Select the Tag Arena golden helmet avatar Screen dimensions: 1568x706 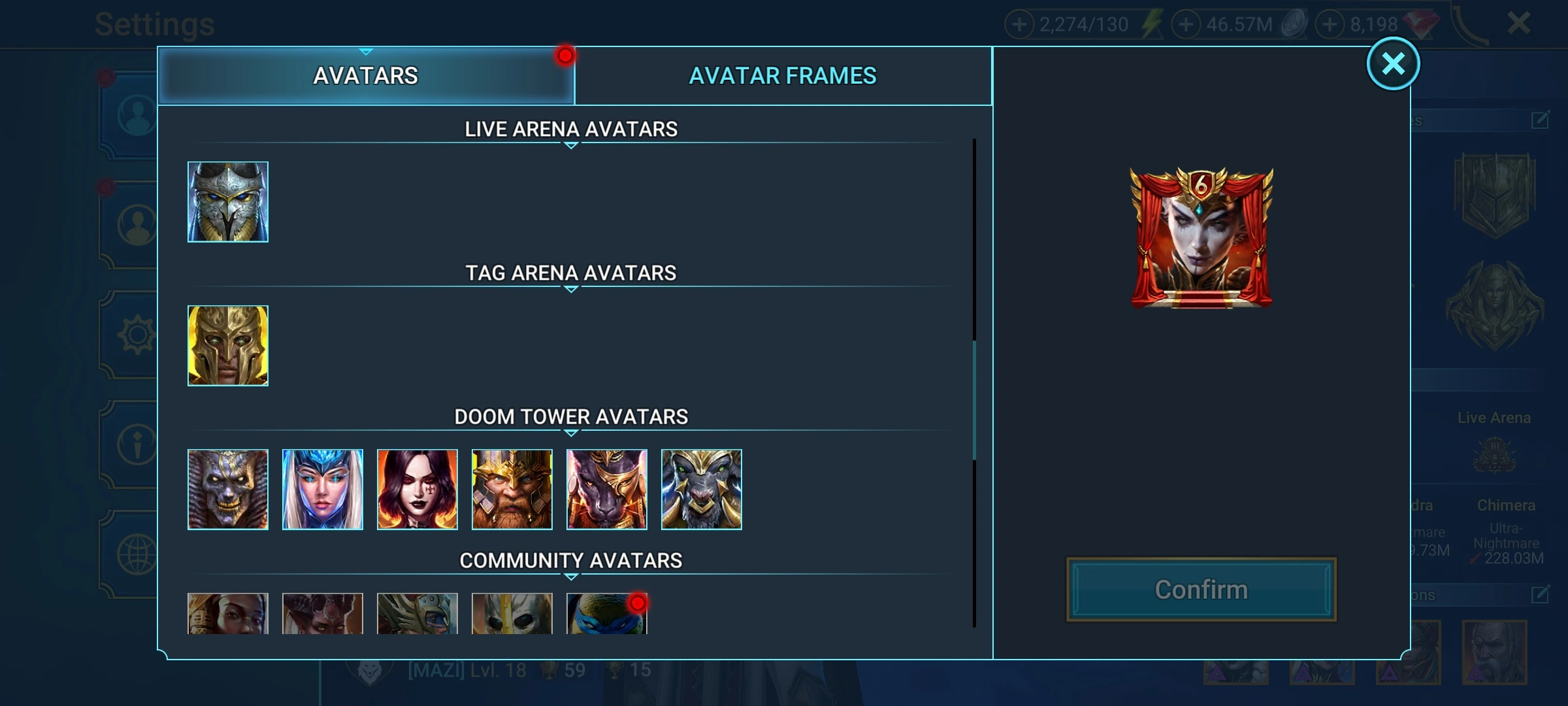[227, 346]
